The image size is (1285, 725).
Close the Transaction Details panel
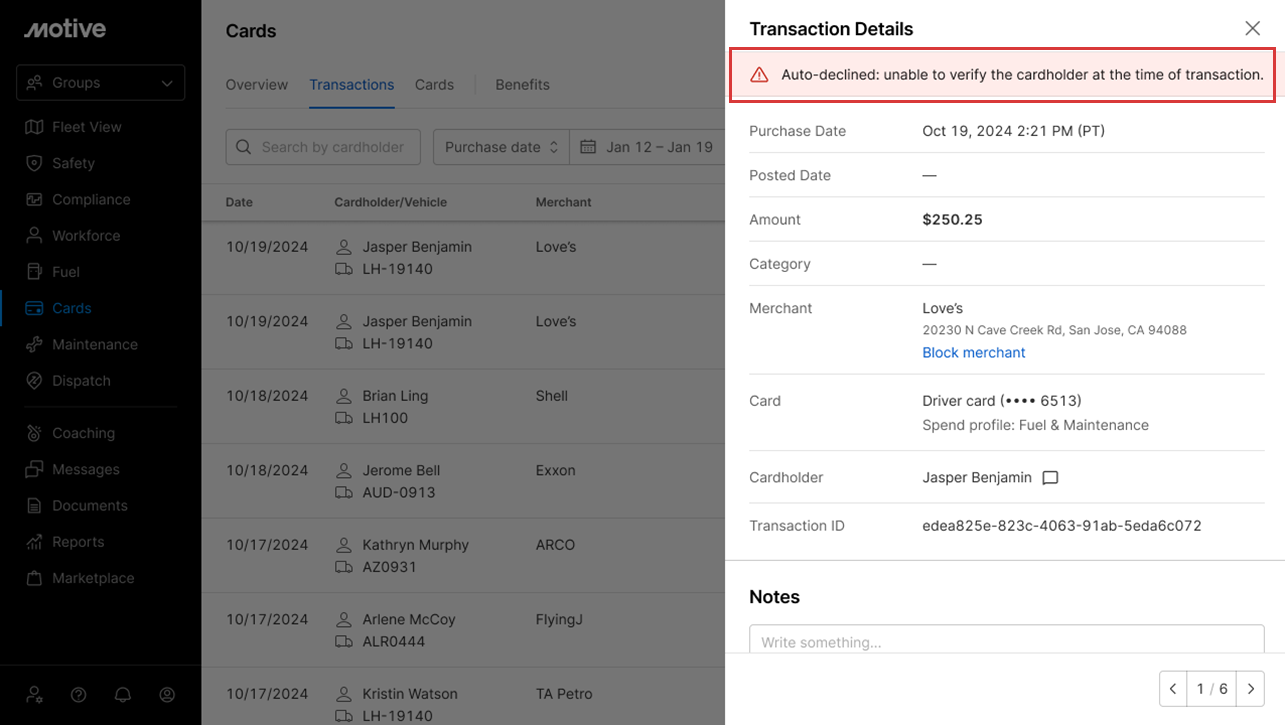[1252, 29]
